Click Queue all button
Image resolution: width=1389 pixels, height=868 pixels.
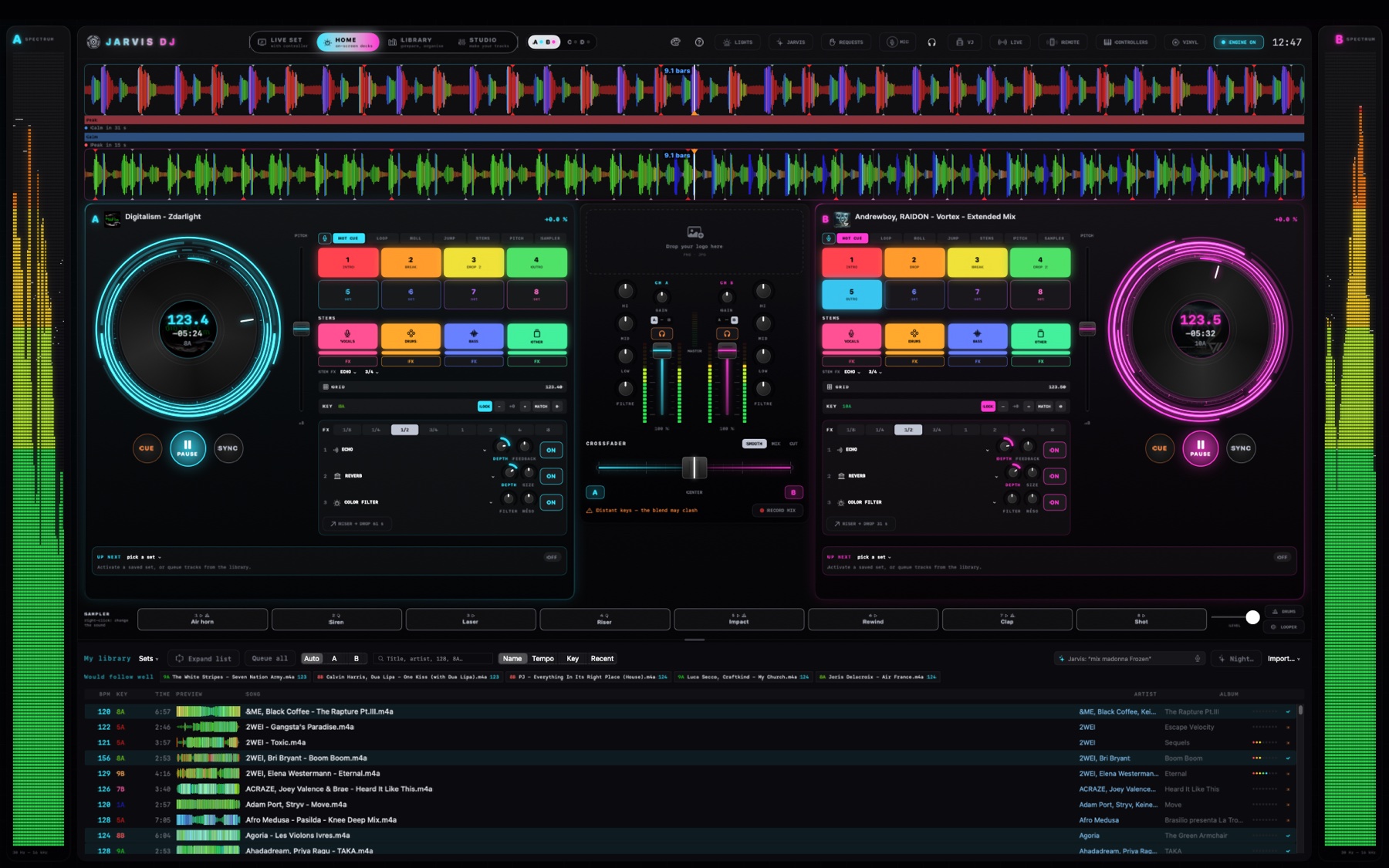[269, 659]
